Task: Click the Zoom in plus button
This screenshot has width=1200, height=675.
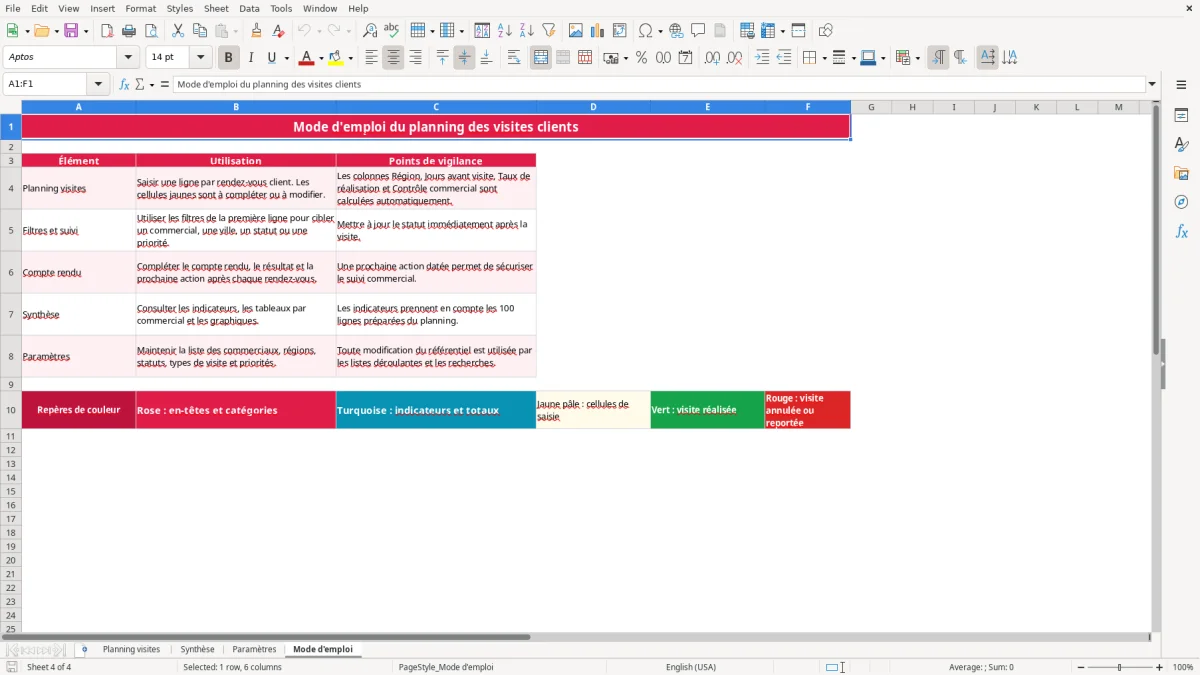Action: click(x=1159, y=667)
